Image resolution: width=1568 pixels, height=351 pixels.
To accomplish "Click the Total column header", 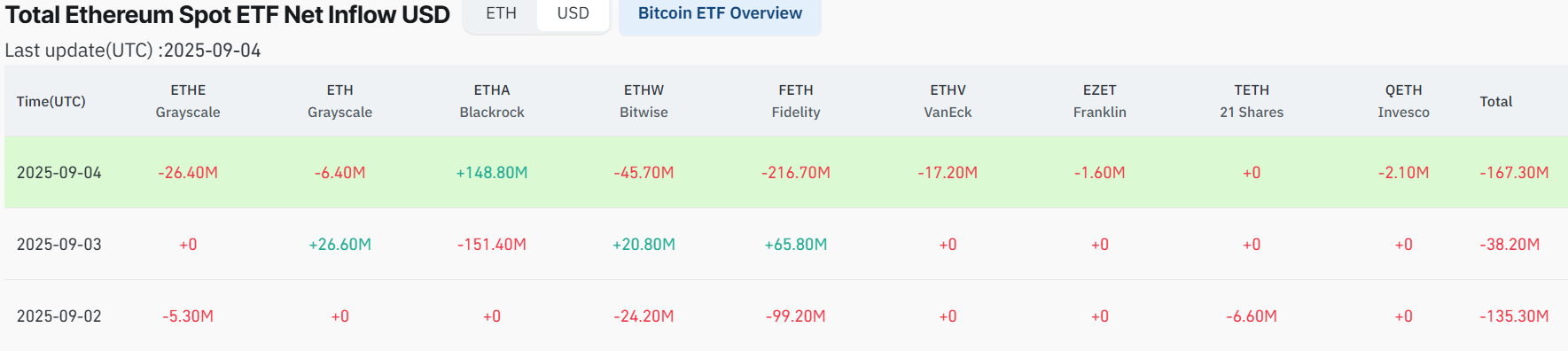I will [1496, 102].
